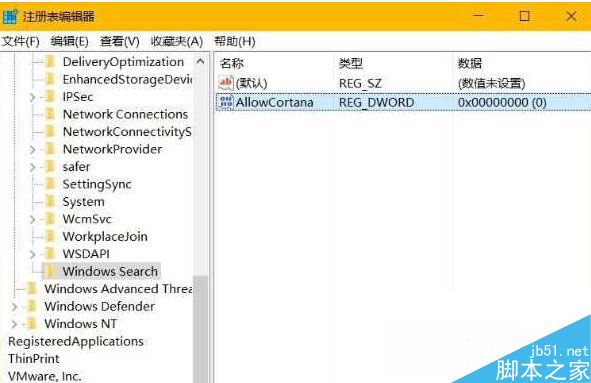Image resolution: width=591 pixels, height=383 pixels.
Task: Open the 查看(V) menu
Action: click(119, 41)
